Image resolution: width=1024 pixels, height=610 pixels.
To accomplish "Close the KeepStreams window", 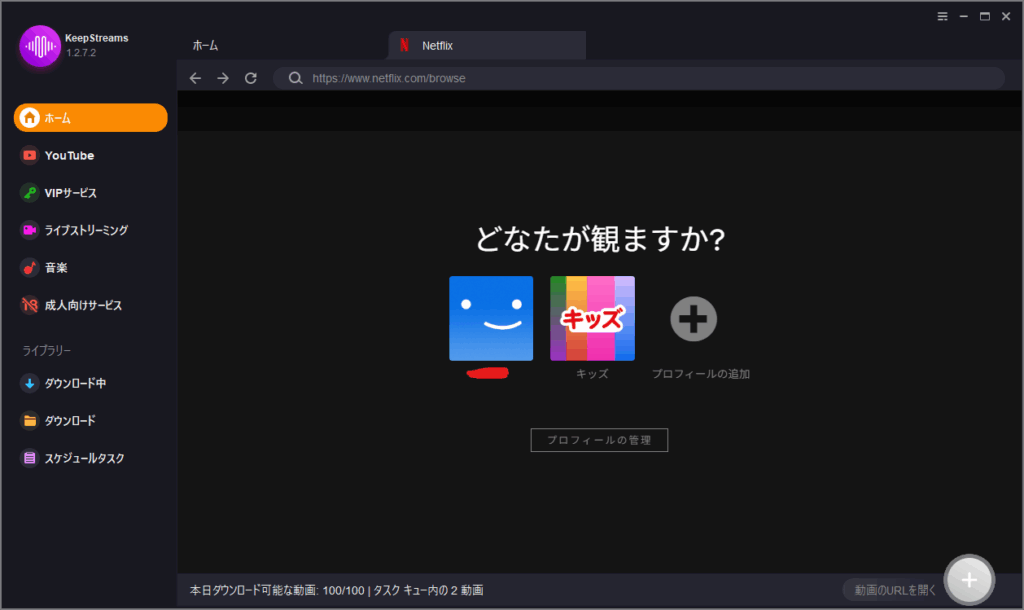I will tap(1006, 16).
